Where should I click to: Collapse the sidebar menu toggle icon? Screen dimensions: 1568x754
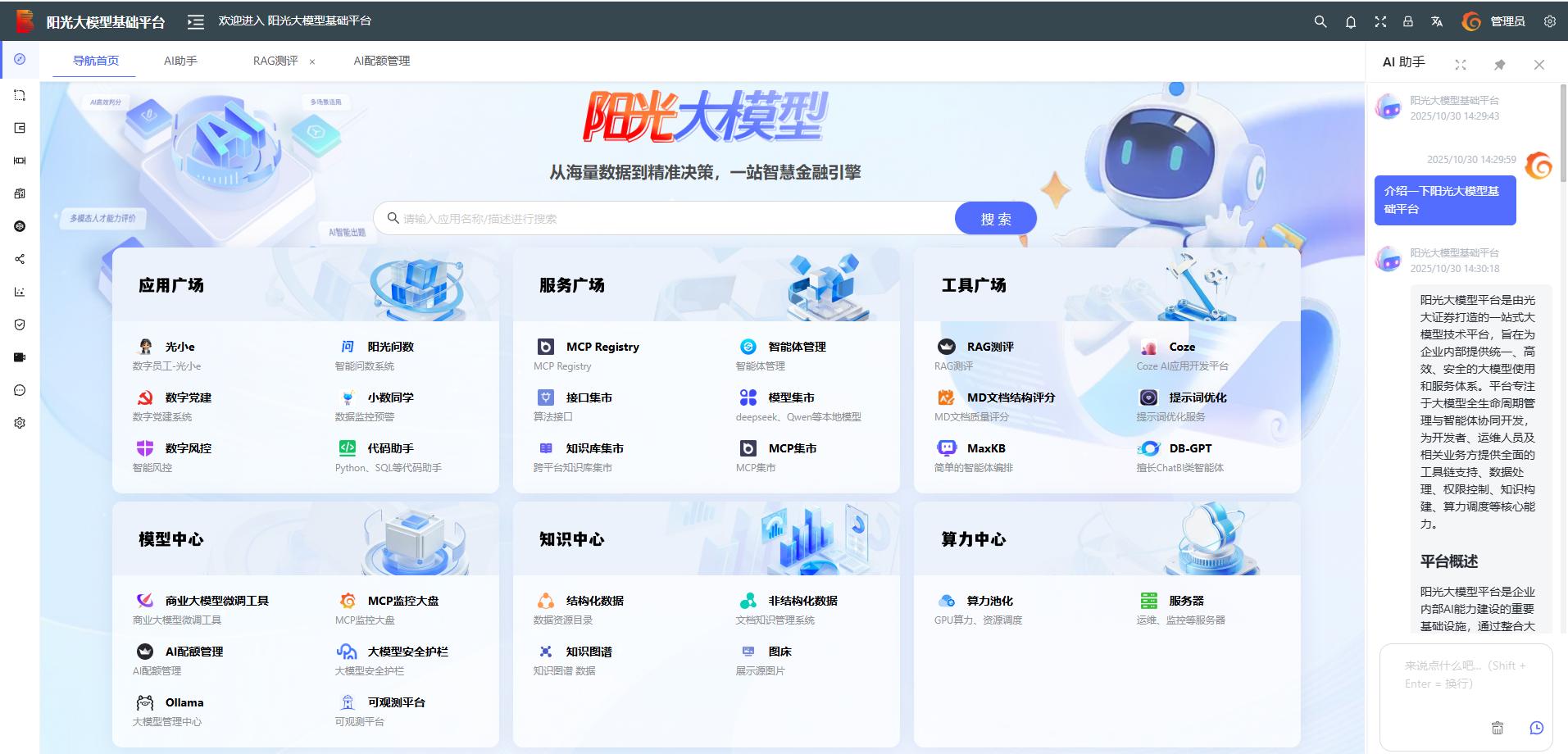[195, 21]
